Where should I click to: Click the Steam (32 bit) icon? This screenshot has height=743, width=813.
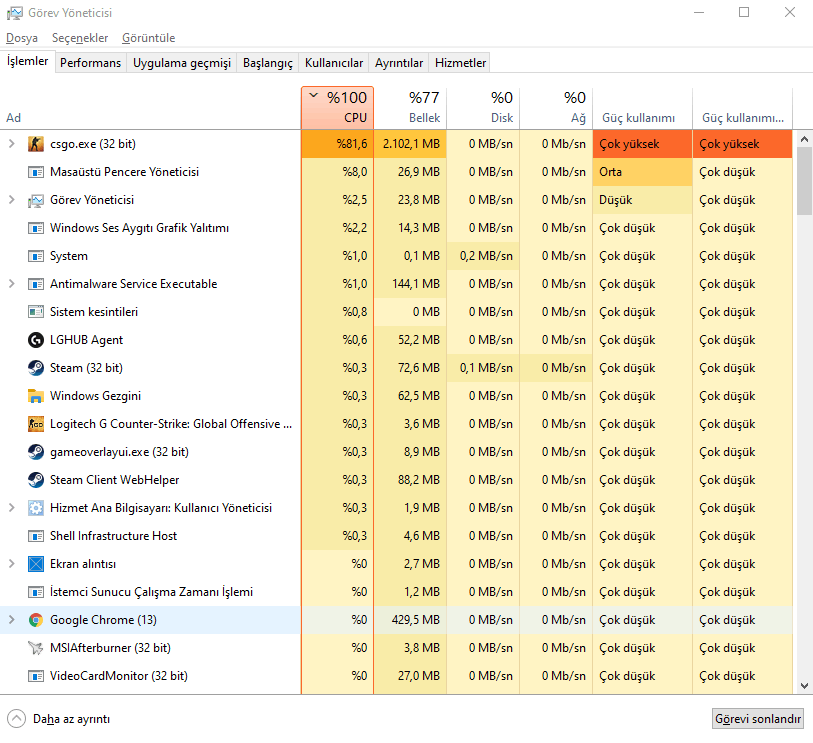35,368
